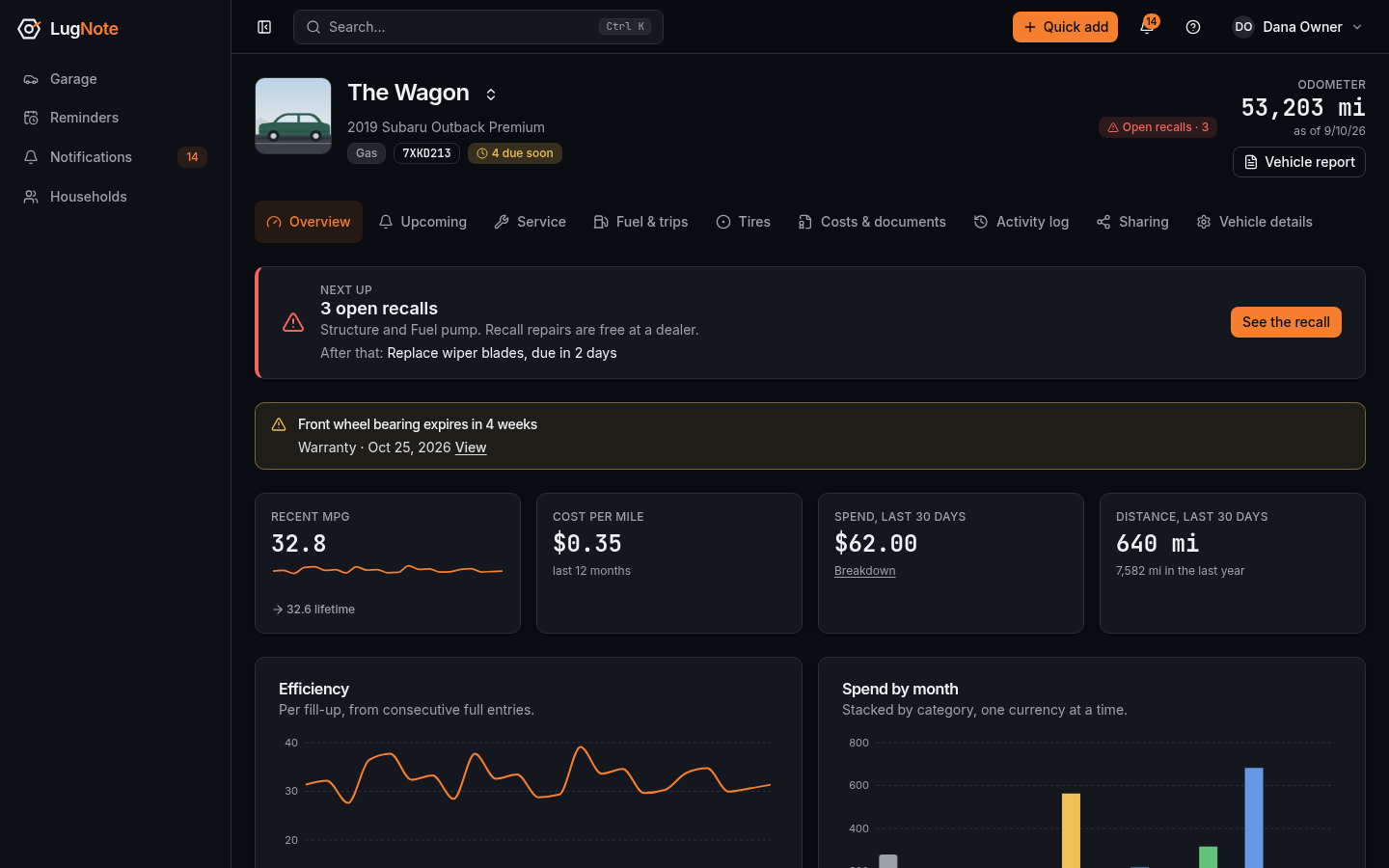Select the Tires tab
Image resolution: width=1389 pixels, height=868 pixels.
pyautogui.click(x=743, y=222)
